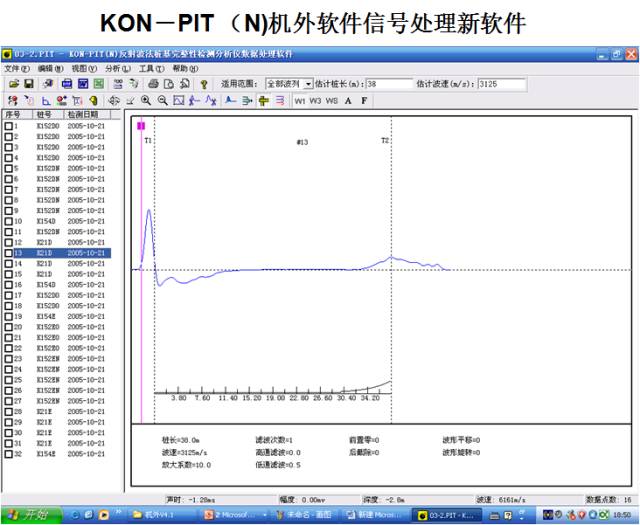Image resolution: width=640 pixels, height=525 pixels.
Task: Click the A toolbar button
Action: 348,101
